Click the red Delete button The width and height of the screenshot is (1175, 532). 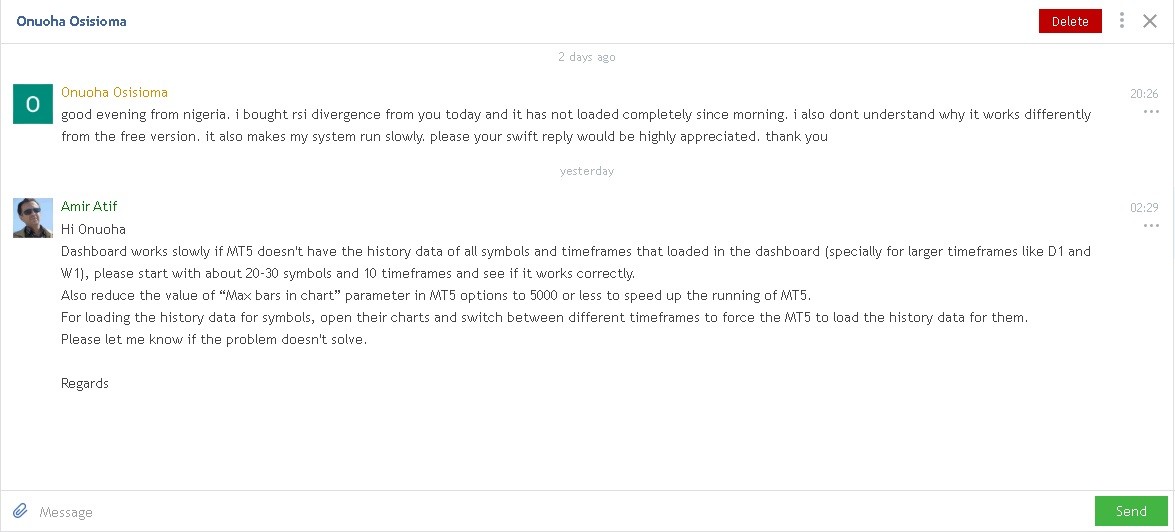(x=1069, y=21)
